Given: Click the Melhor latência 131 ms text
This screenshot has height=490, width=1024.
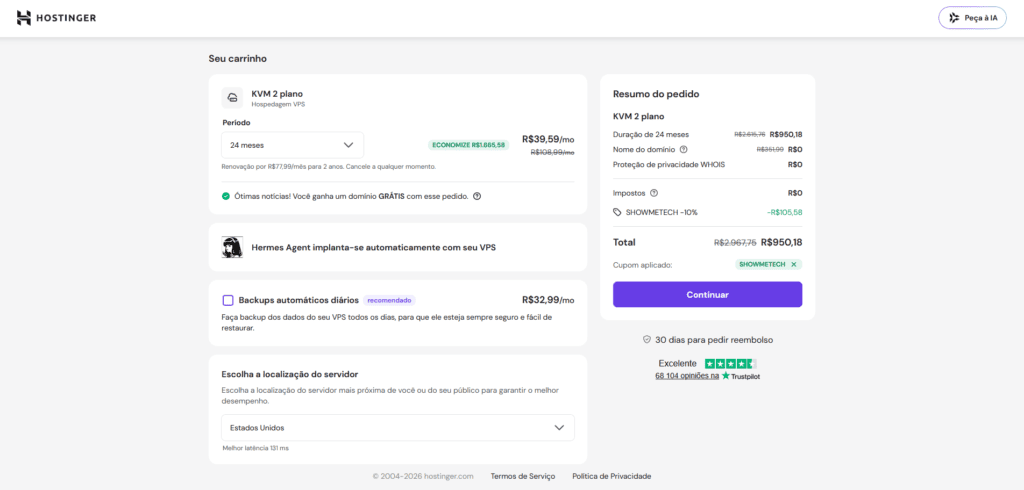Looking at the screenshot, I should 255,449.
